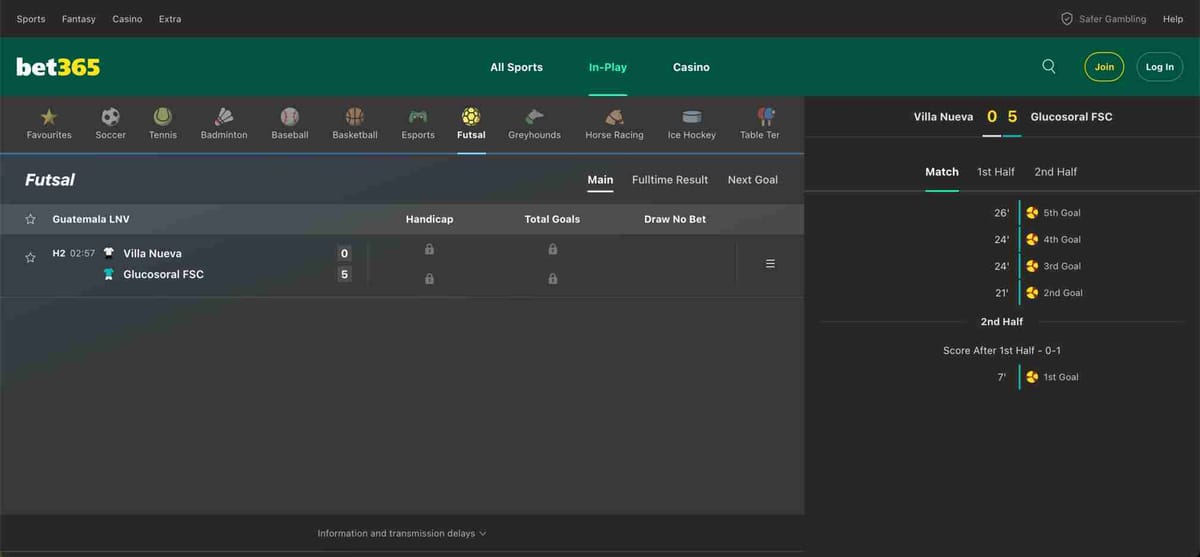The width and height of the screenshot is (1200, 557).
Task: Select the Soccer sport icon
Action: (x=110, y=116)
